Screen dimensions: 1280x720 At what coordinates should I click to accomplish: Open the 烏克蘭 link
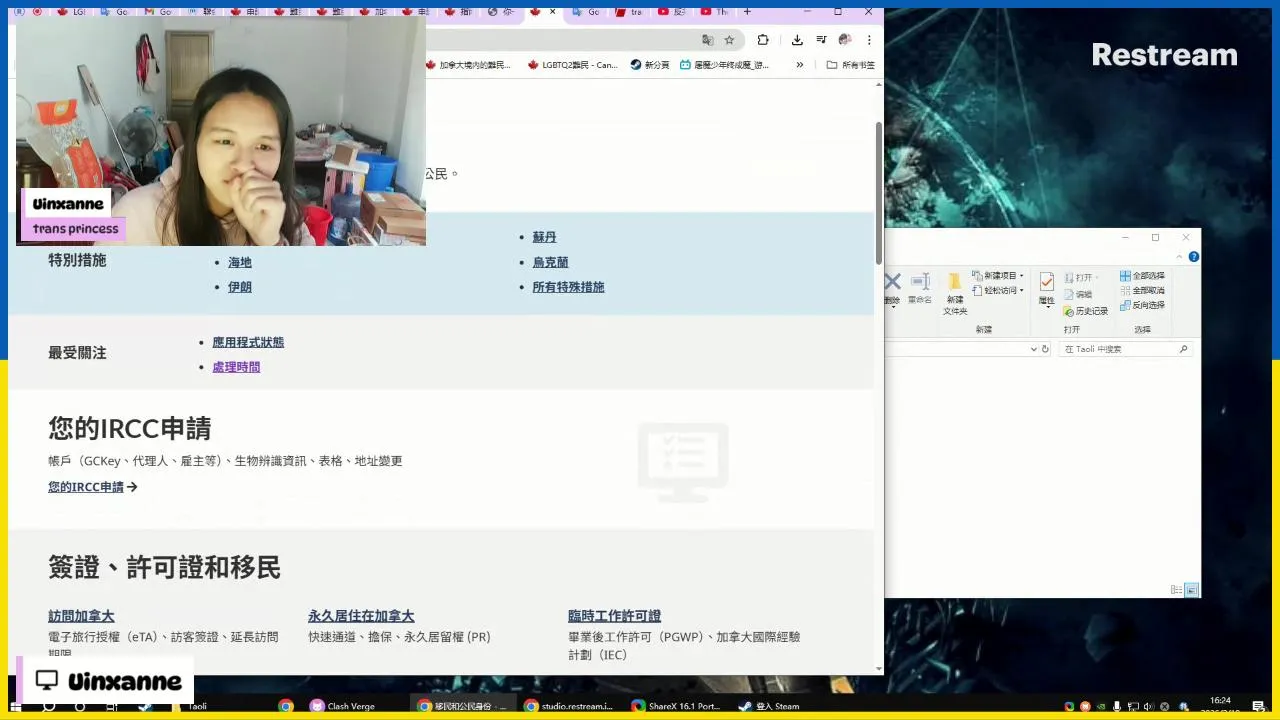tap(550, 262)
